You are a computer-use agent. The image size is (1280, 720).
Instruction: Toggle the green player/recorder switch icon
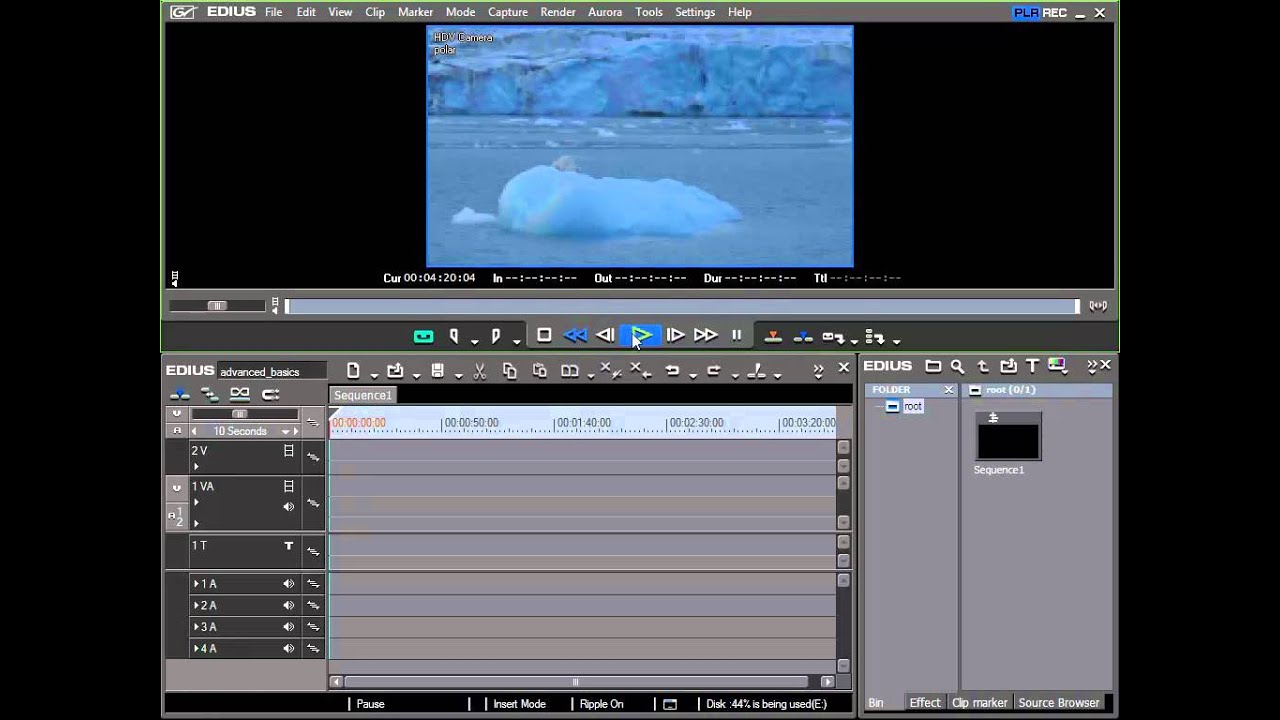tap(423, 336)
